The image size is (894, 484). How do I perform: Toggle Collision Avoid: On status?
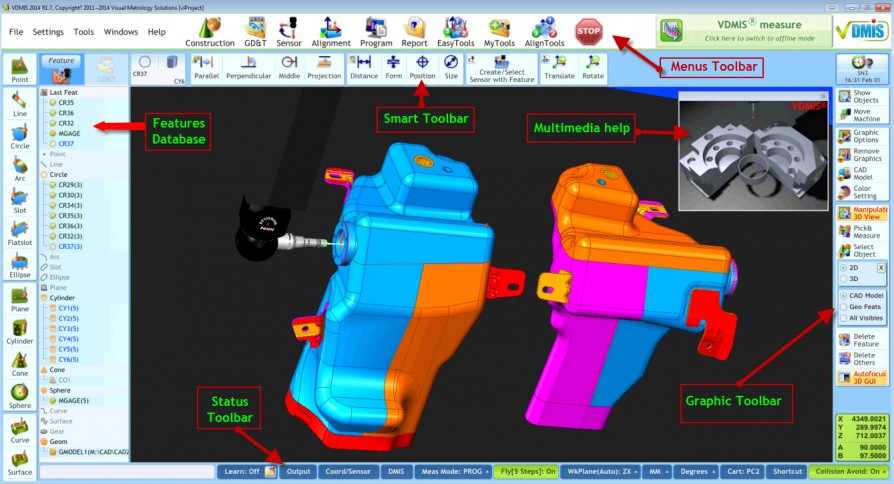pyautogui.click(x=850, y=471)
